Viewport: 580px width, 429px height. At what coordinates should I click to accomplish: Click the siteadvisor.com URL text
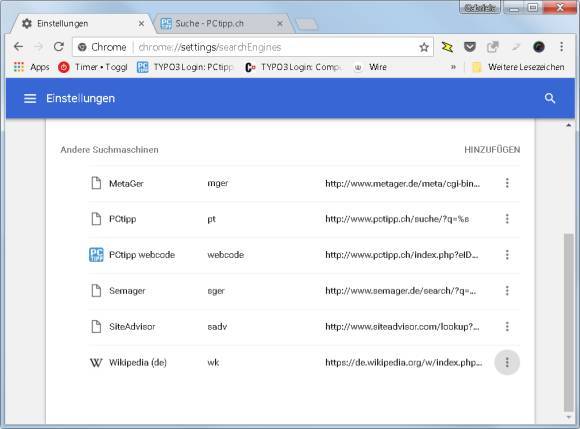tap(402, 327)
